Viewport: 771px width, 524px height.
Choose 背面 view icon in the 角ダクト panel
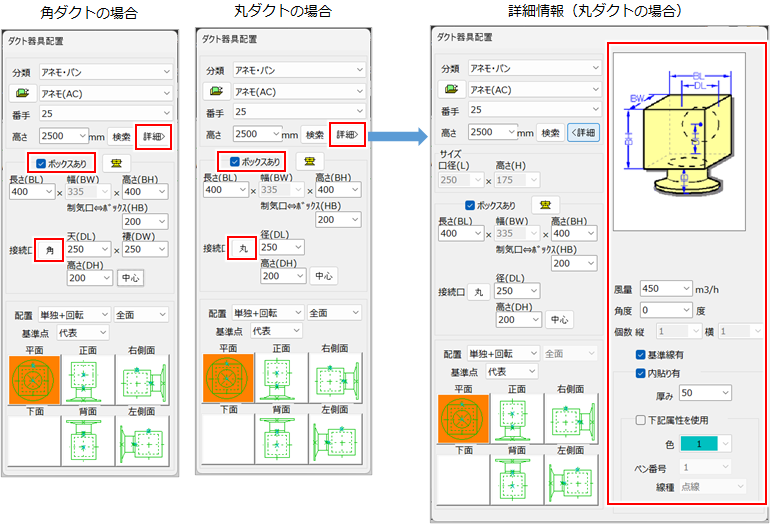[x=86, y=439]
